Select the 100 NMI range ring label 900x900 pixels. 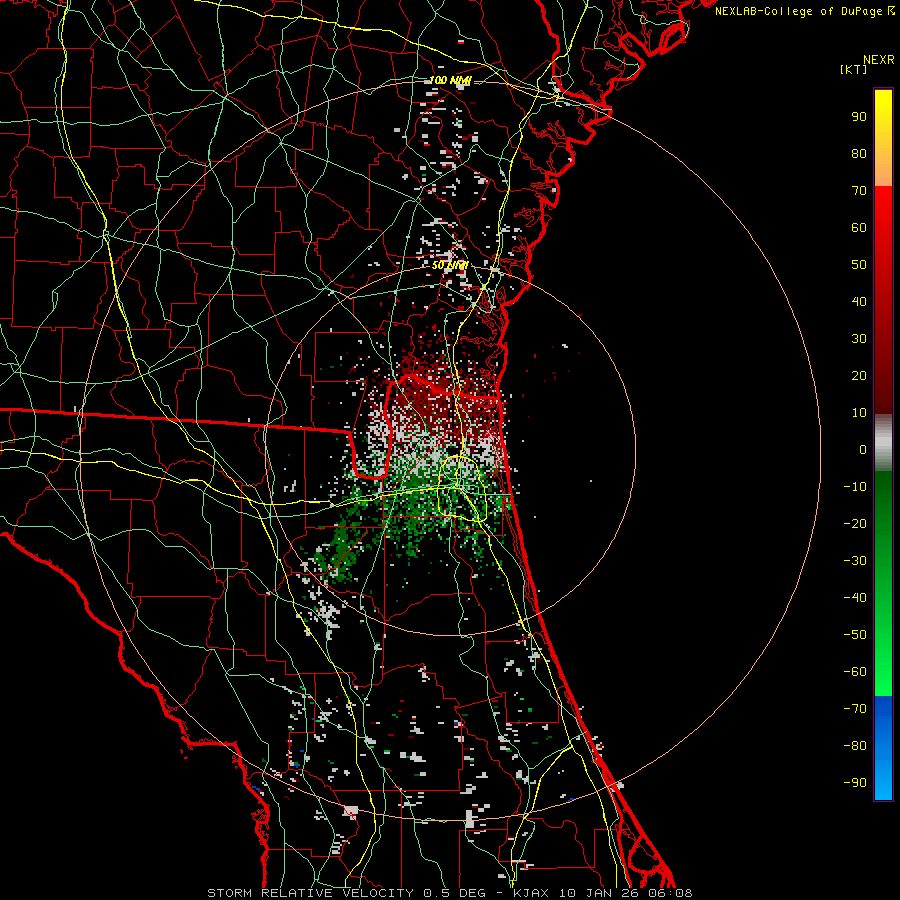click(x=450, y=80)
